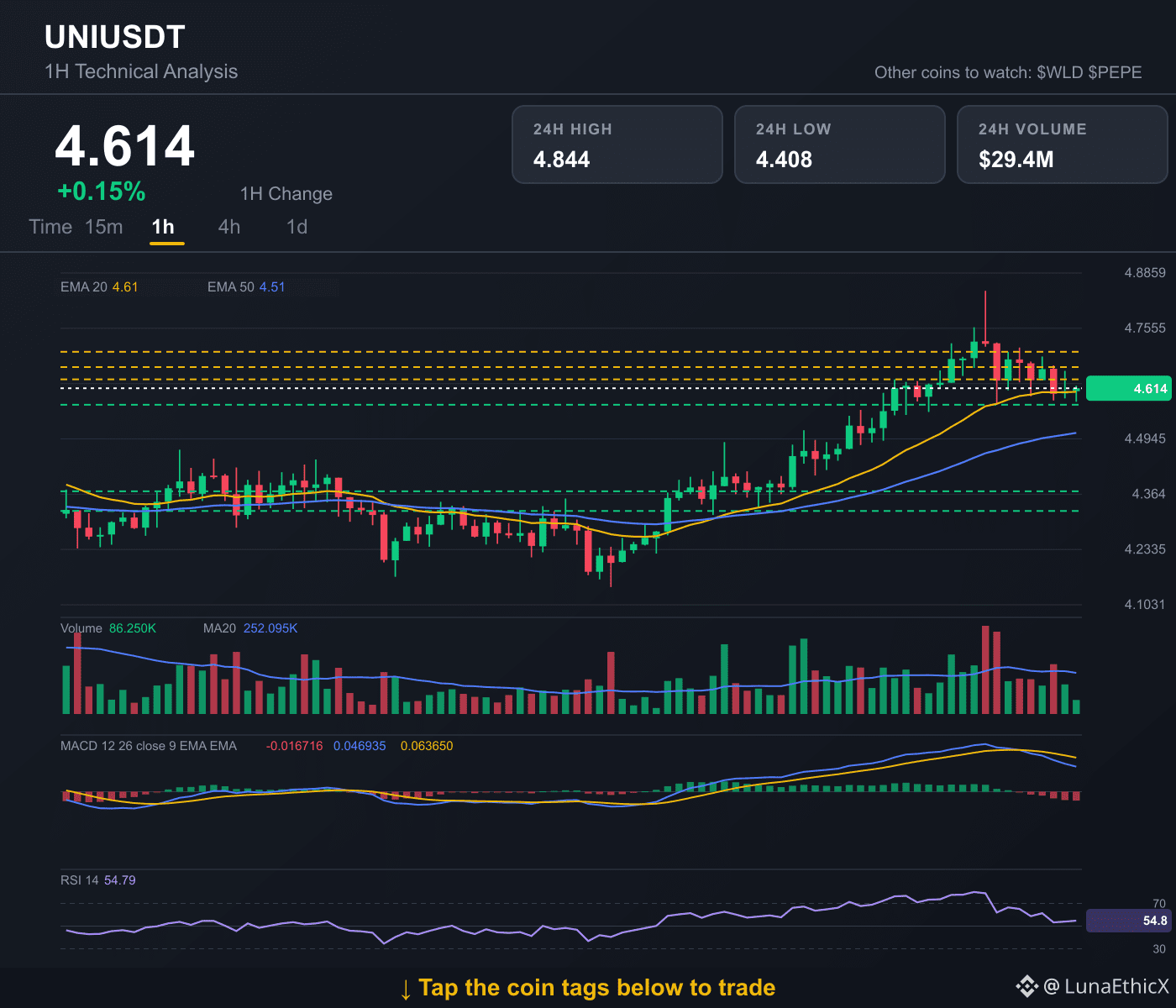Image resolution: width=1176 pixels, height=1008 pixels.
Task: Tap the $PEPE coin tag
Action: (x=1115, y=72)
